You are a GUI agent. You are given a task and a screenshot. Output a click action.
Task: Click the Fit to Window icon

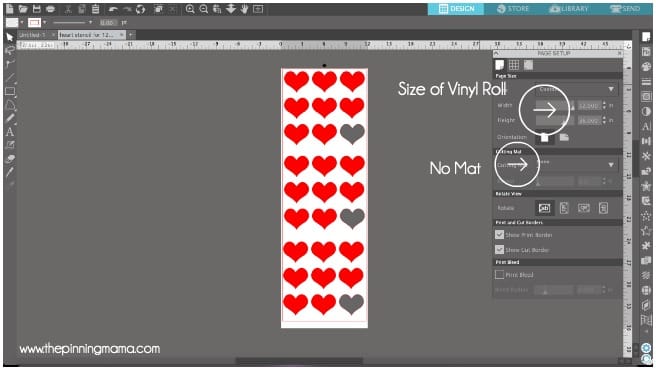coord(259,9)
